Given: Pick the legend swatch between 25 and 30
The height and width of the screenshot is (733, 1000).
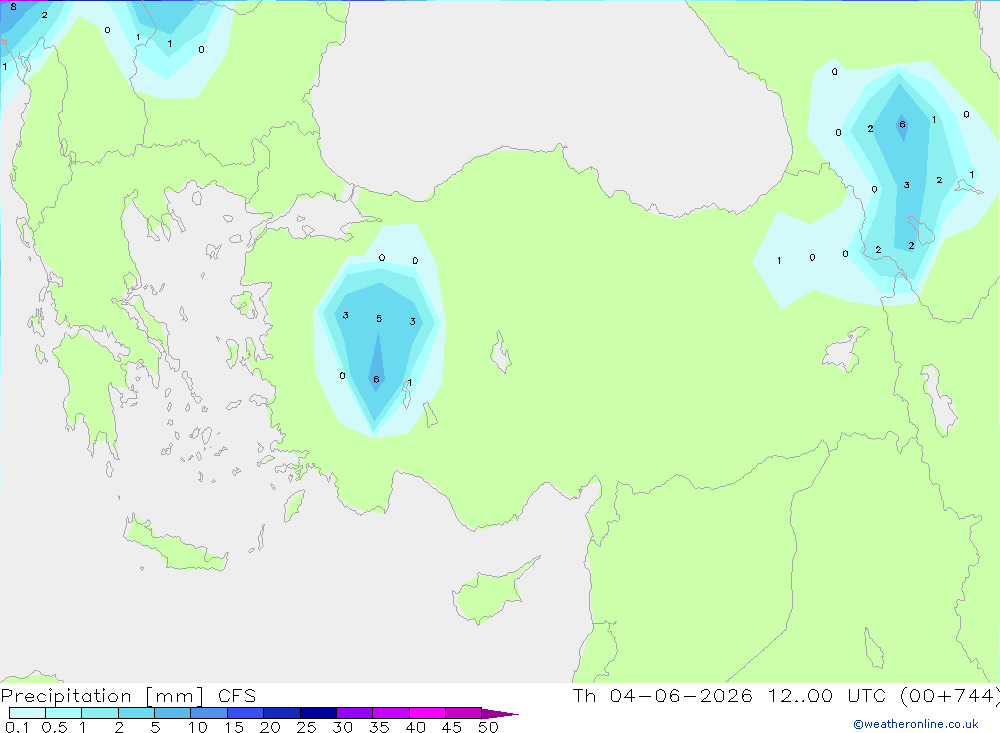Looking at the screenshot, I should tap(318, 713).
